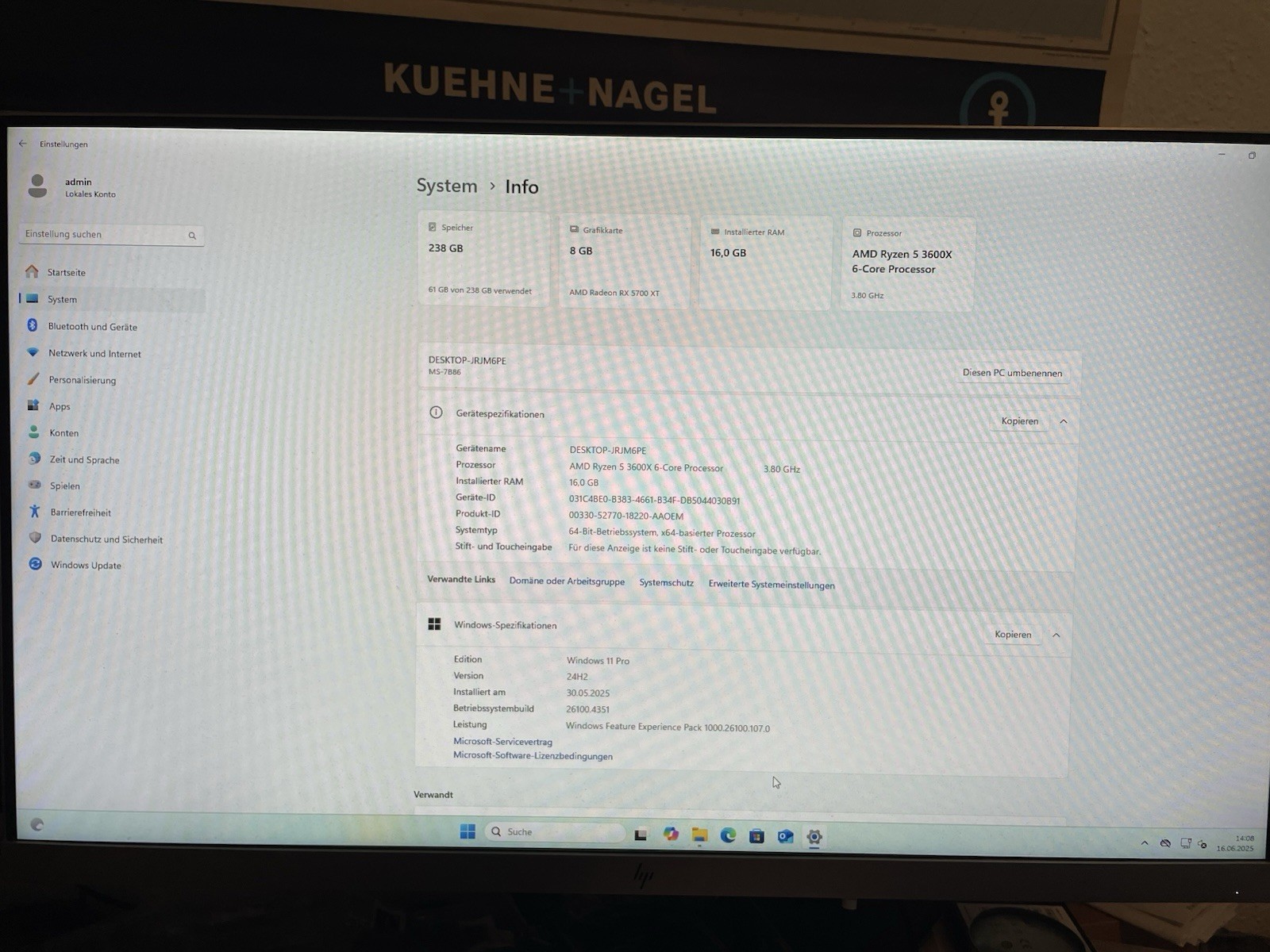Open Outlook from the taskbar

point(785,836)
